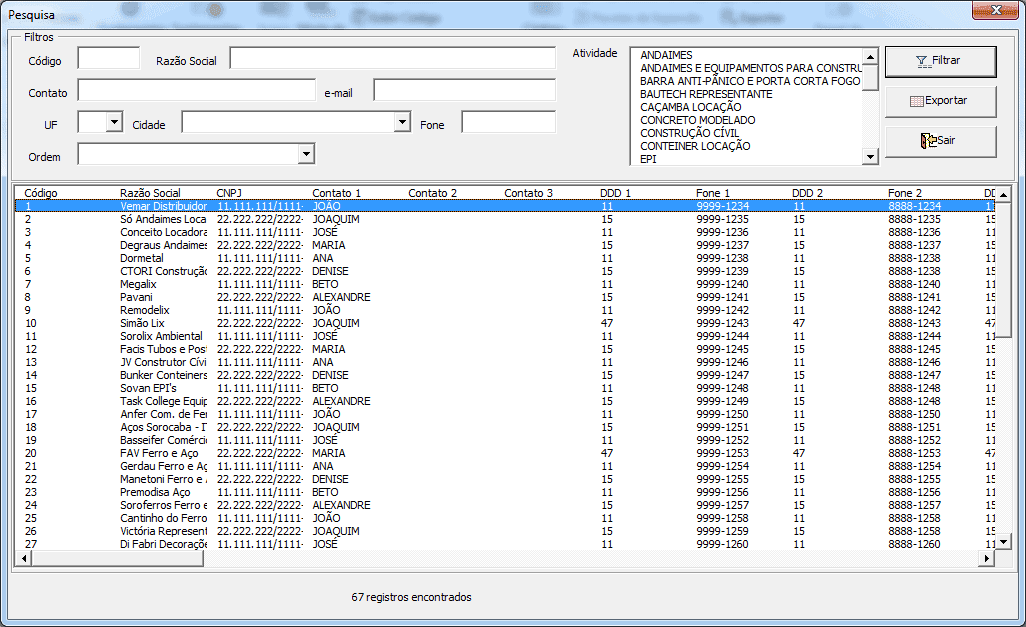Open the Cidade dropdown
The image size is (1026, 627).
(x=402, y=122)
